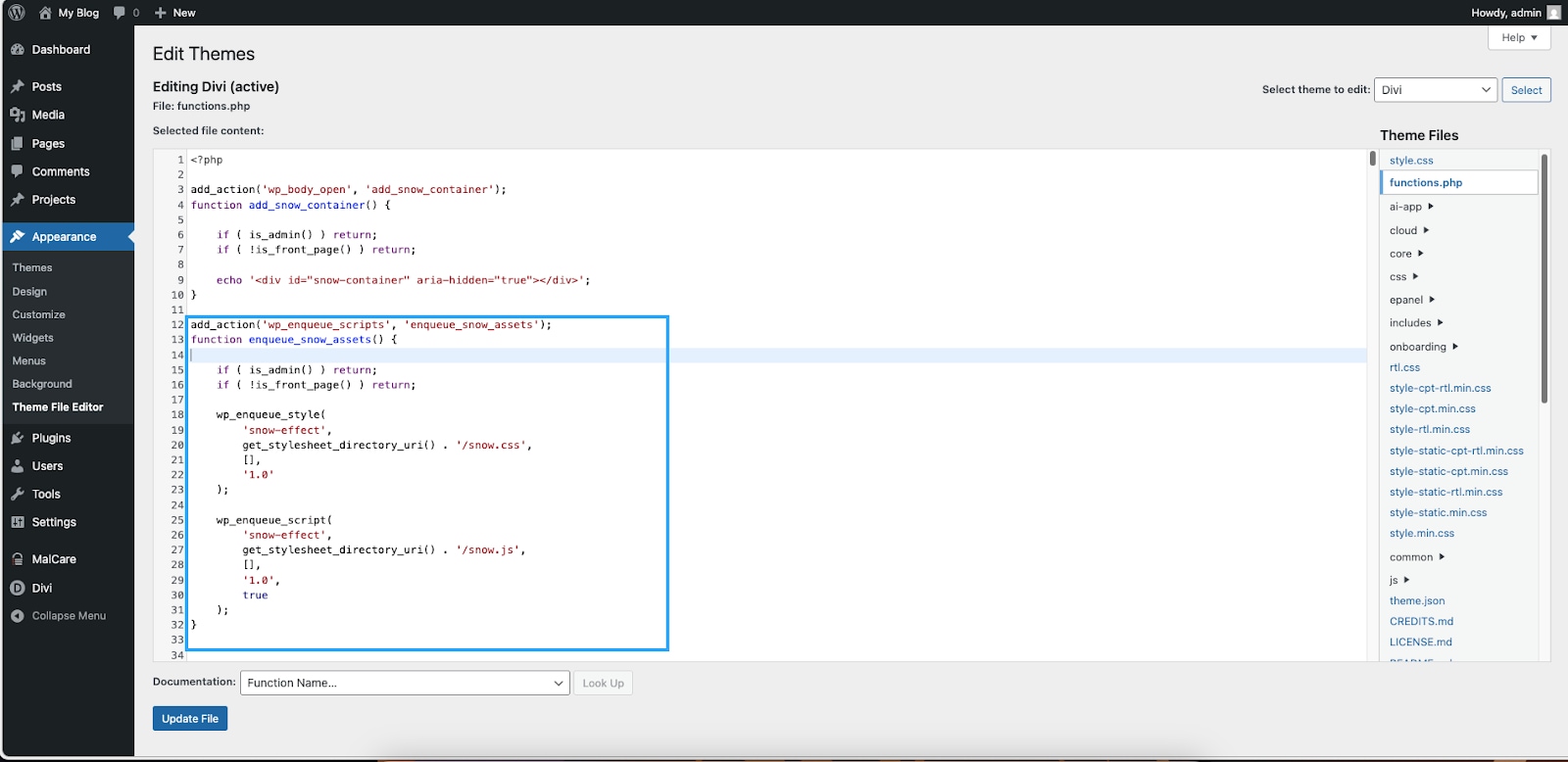This screenshot has width=1568, height=762.
Task: Go to Themes submenu
Action: click(32, 267)
